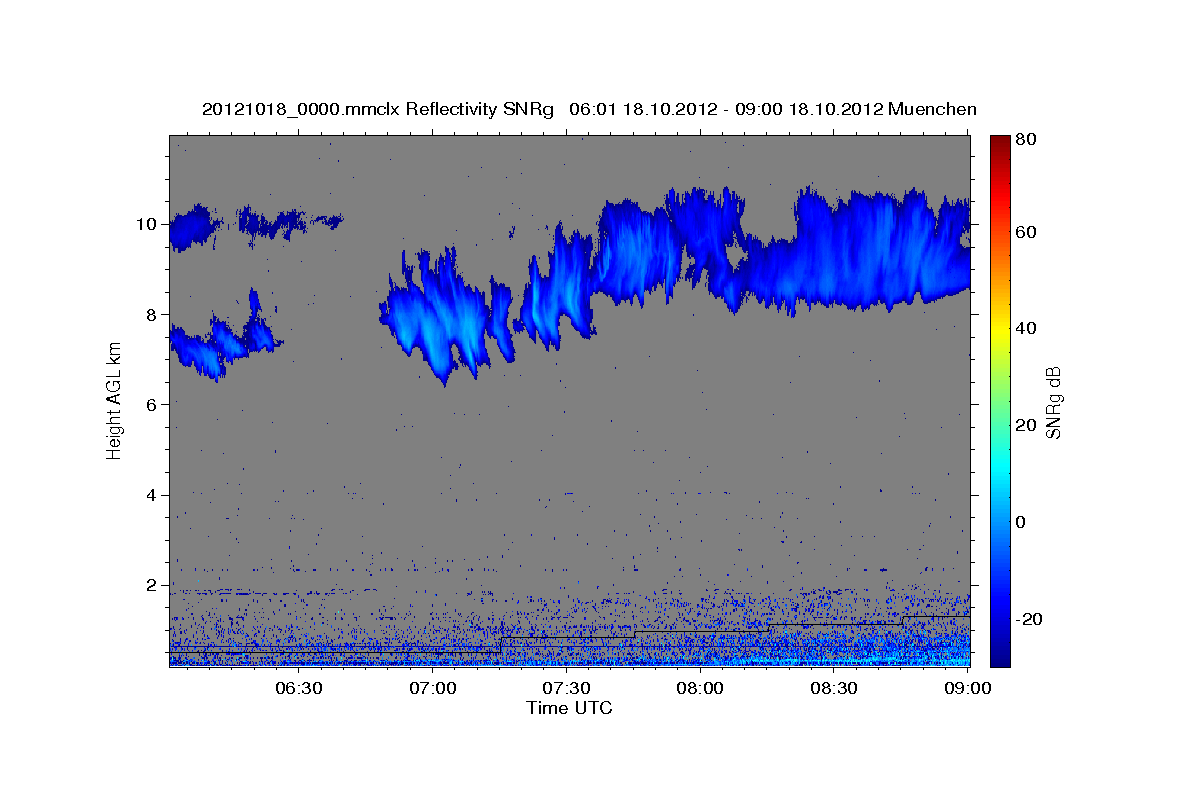Click the colorbar value 20
The width and height of the screenshot is (1200, 800).
coord(1025,425)
